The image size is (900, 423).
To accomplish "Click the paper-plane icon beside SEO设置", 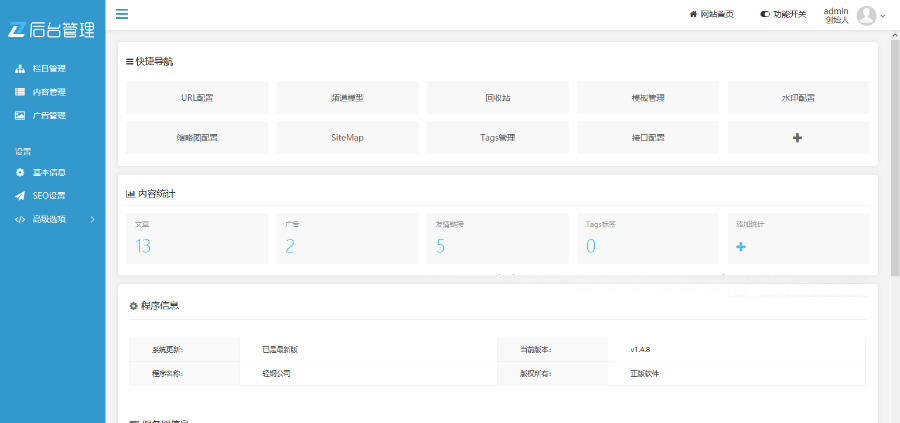I will 20,195.
